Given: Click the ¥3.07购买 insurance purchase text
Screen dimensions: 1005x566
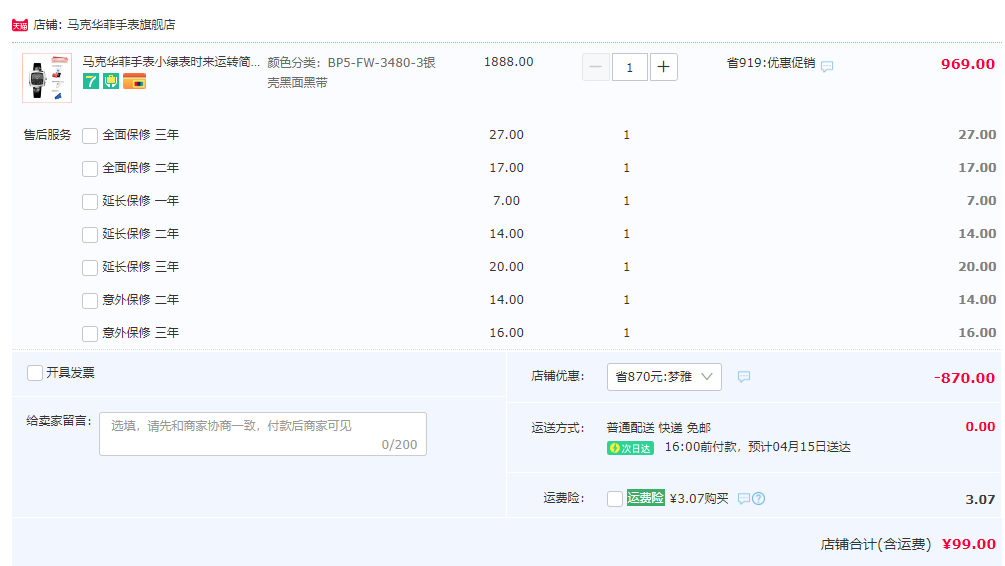Looking at the screenshot, I should point(699,498).
